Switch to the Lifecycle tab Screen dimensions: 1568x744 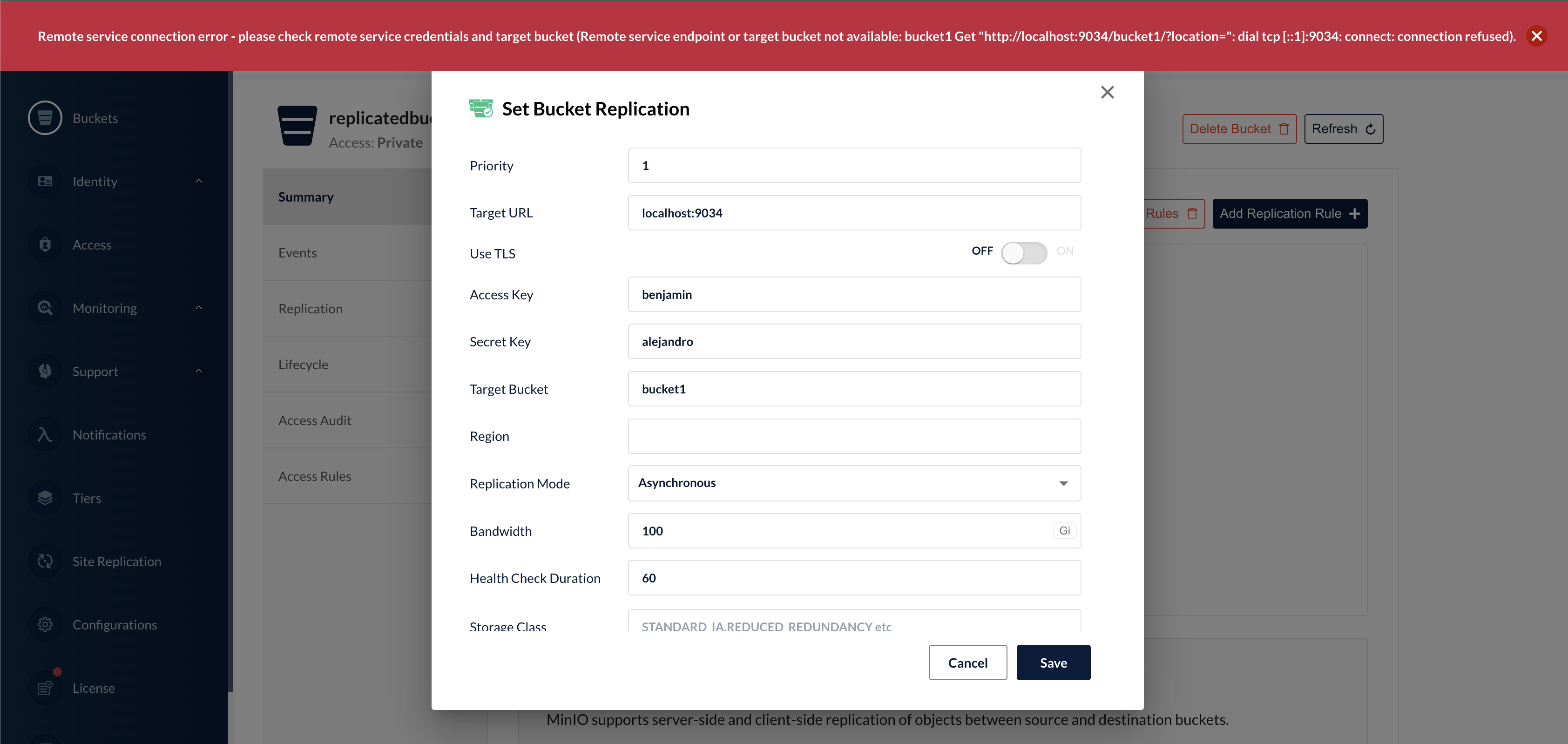[x=303, y=364]
